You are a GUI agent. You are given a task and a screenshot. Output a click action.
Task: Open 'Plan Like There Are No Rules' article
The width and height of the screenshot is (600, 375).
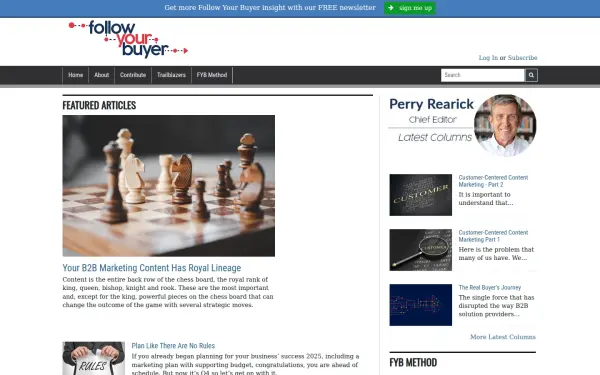pyautogui.click(x=173, y=346)
